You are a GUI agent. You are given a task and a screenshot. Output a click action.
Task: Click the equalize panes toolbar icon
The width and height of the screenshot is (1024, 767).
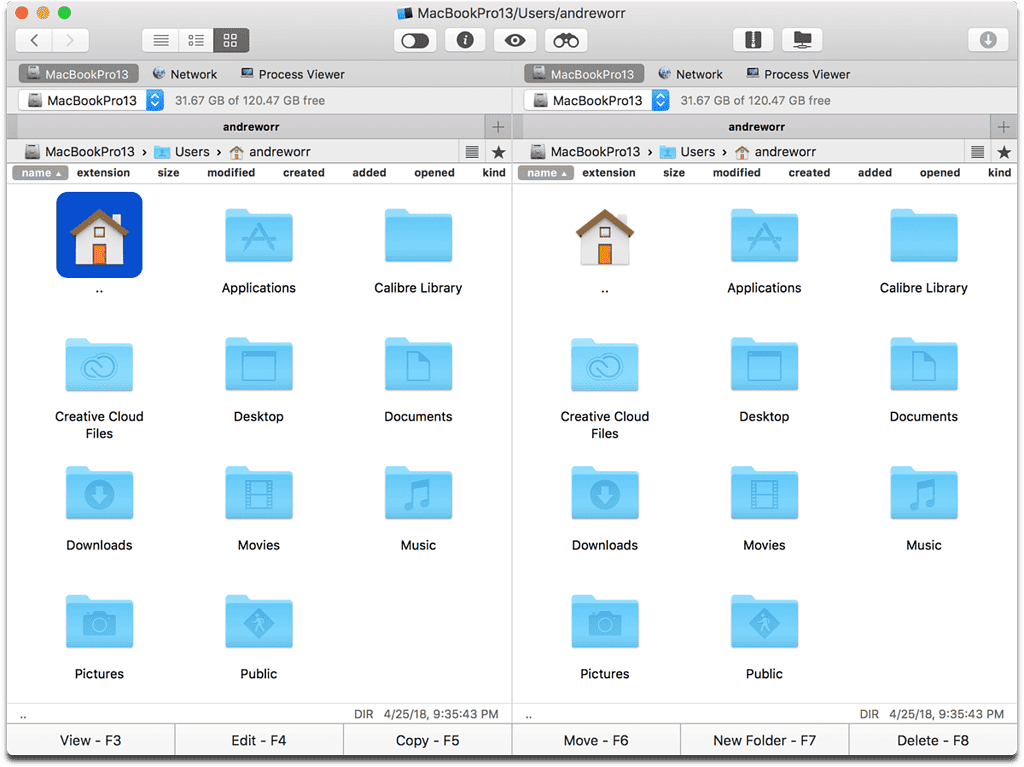pos(753,39)
